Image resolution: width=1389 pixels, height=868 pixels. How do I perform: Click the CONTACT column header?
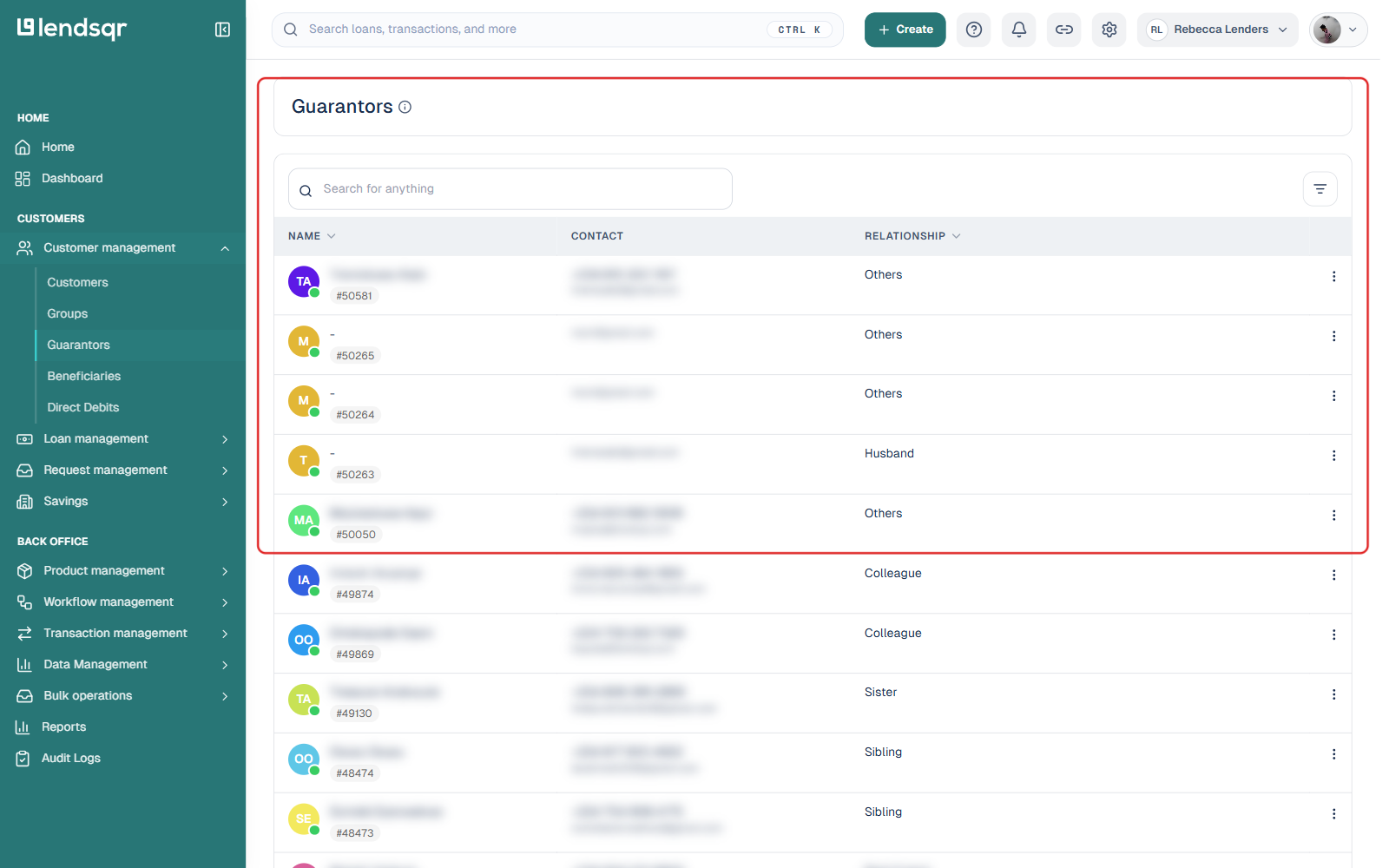click(x=597, y=236)
